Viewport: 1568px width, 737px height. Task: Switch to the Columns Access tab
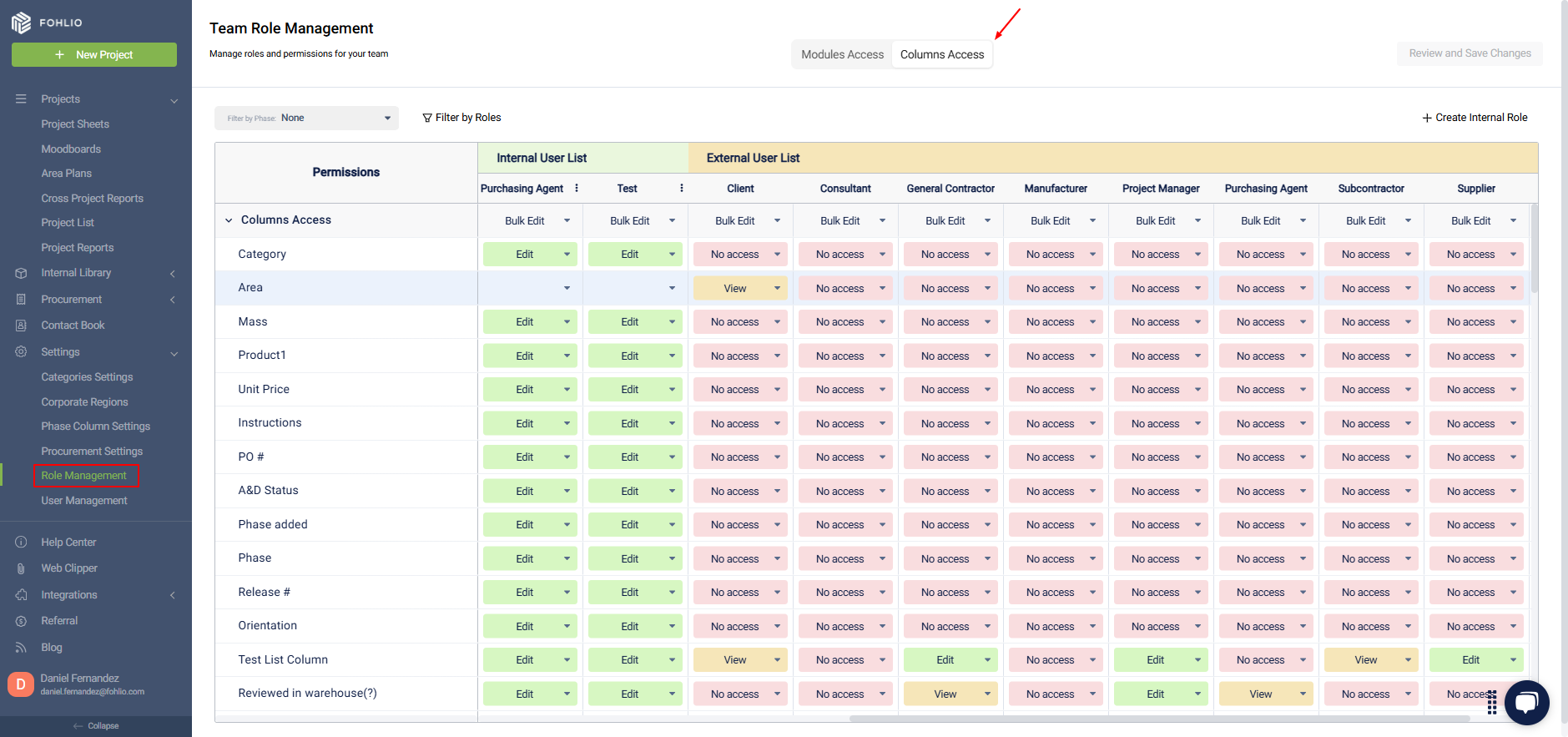[x=942, y=54]
